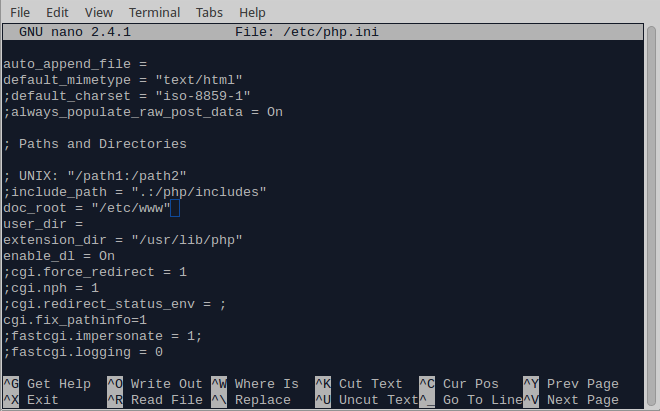Click the ^G Get Help shortcut
This screenshot has height=411, width=660.
click(47, 384)
